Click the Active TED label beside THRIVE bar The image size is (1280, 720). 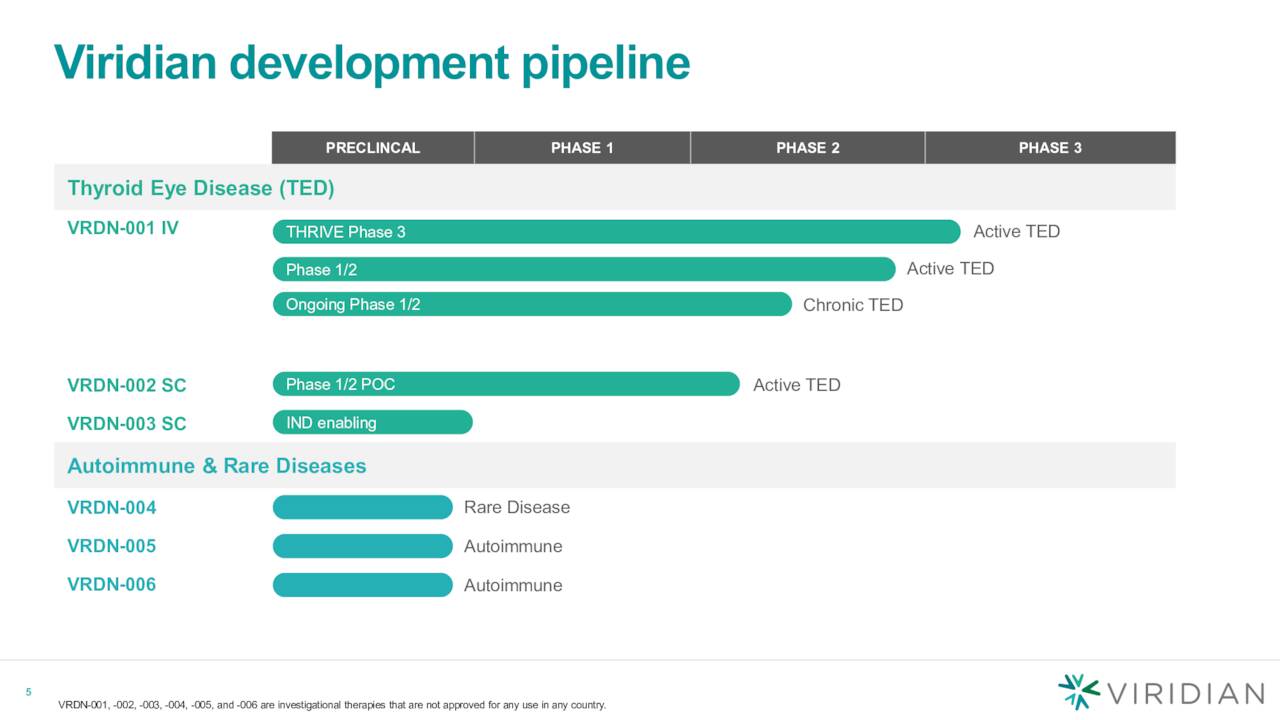pos(1016,231)
